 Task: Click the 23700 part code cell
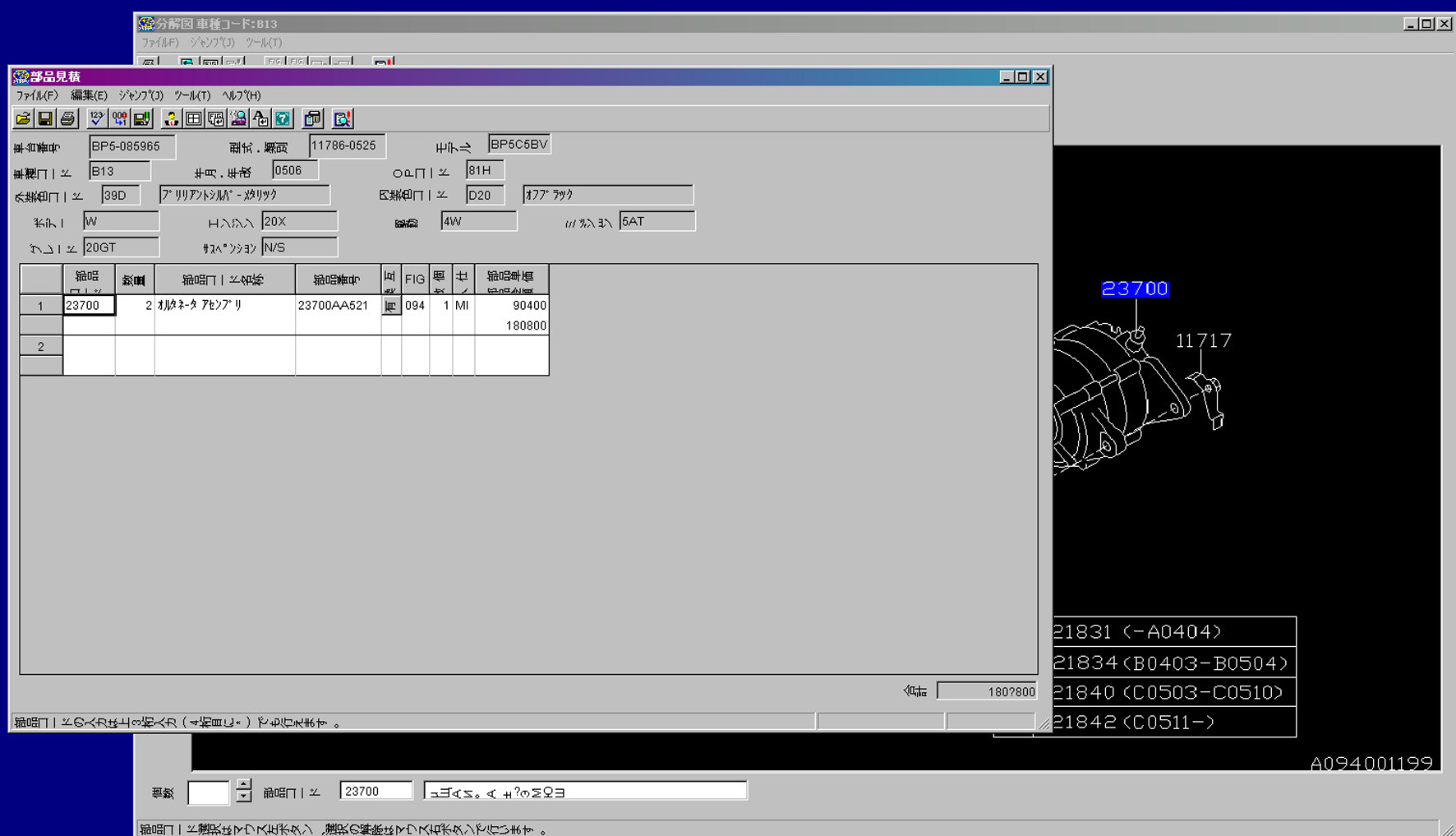[x=89, y=306]
